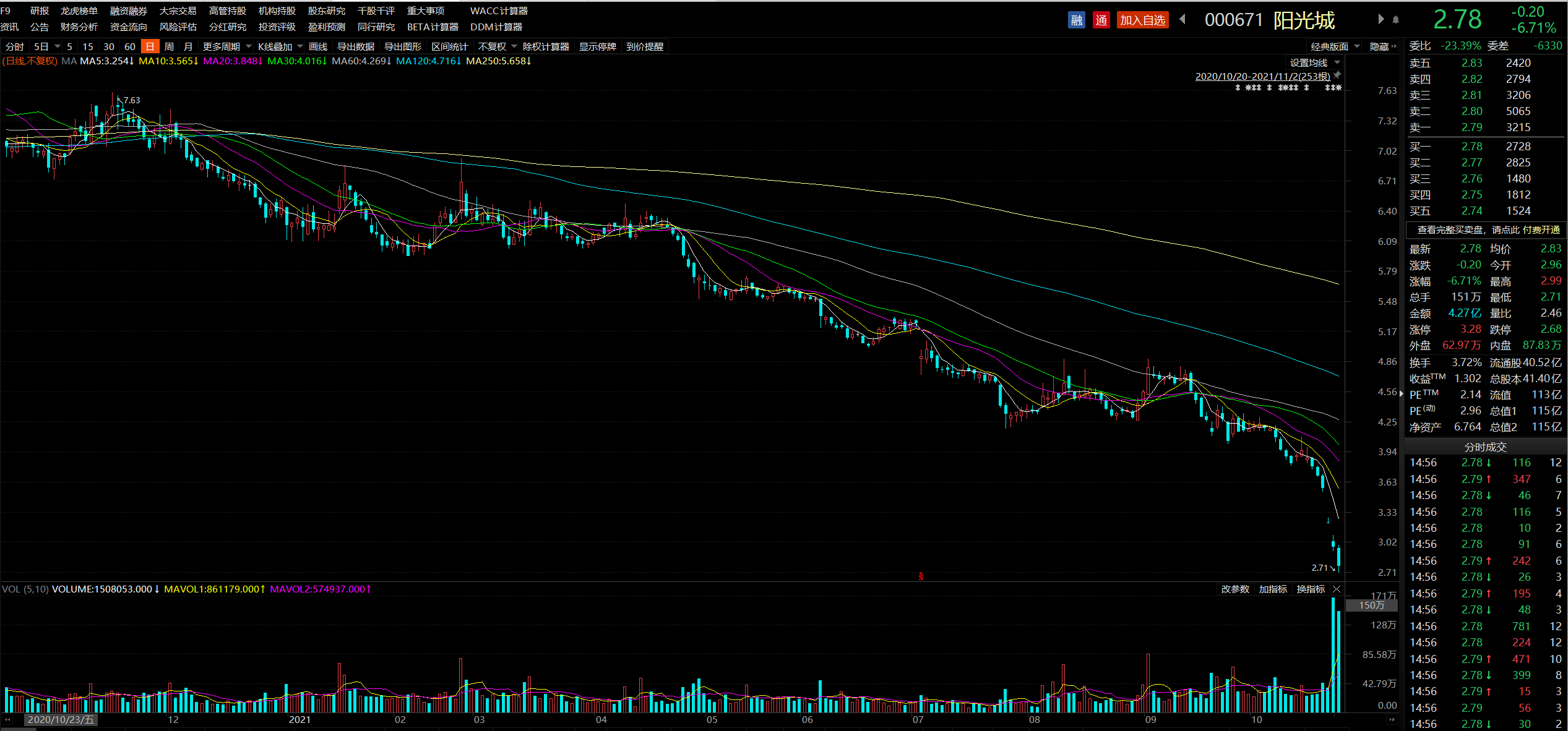Viewport: 1568px width, 731px height.
Task: Toggle 显示停牌 suspension display
Action: pyautogui.click(x=597, y=46)
